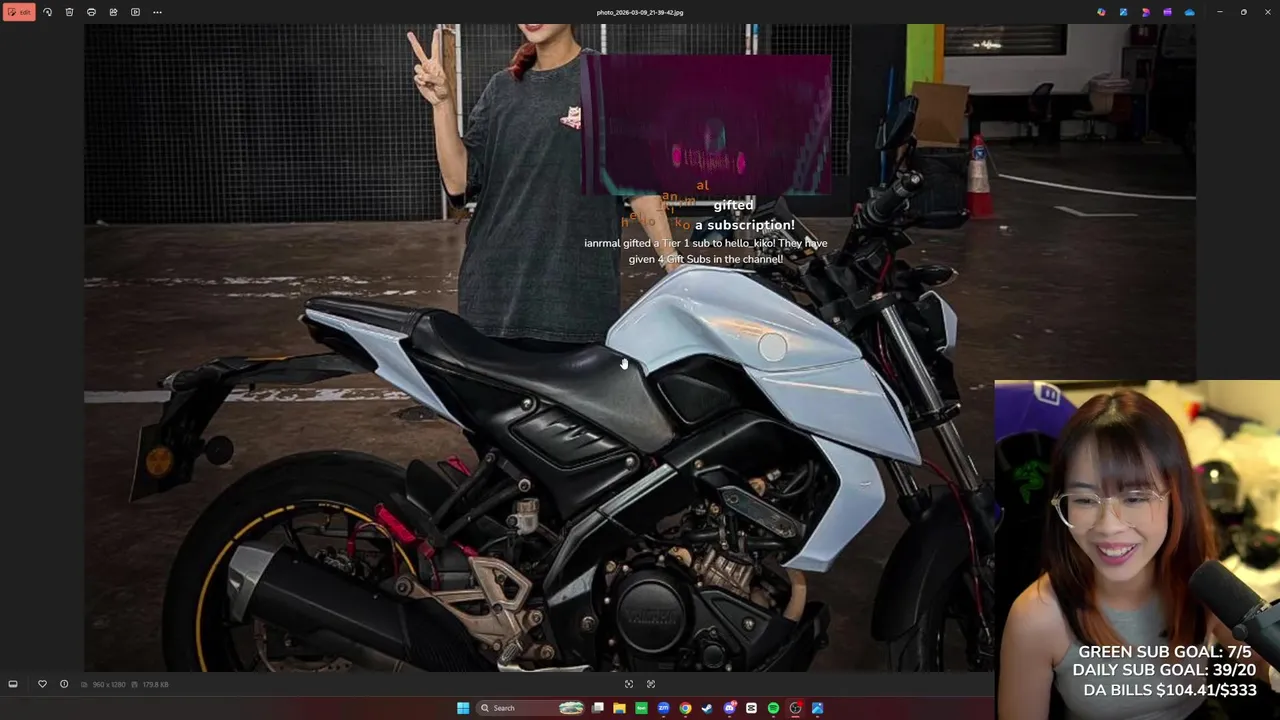Open the colorful Designer icon in title bar
The image size is (1280, 720).
point(1101,12)
